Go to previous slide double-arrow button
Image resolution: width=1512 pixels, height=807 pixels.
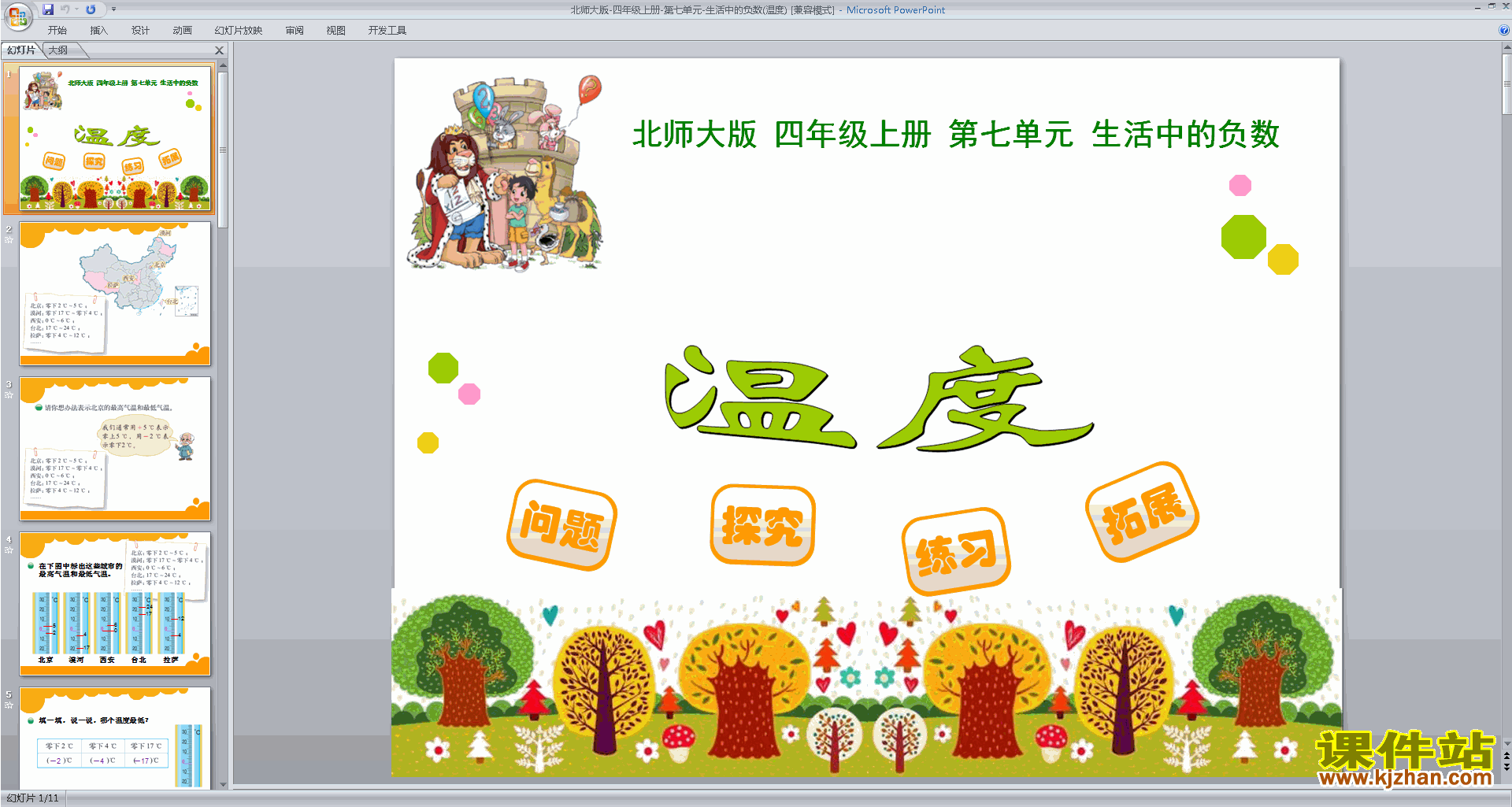pos(1506,756)
